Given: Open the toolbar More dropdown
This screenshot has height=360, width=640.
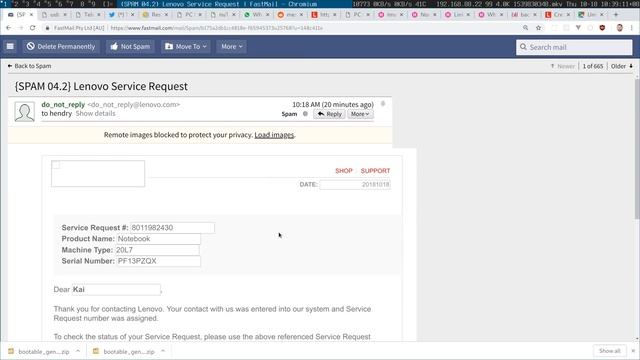Looking at the screenshot, I should pos(231,47).
